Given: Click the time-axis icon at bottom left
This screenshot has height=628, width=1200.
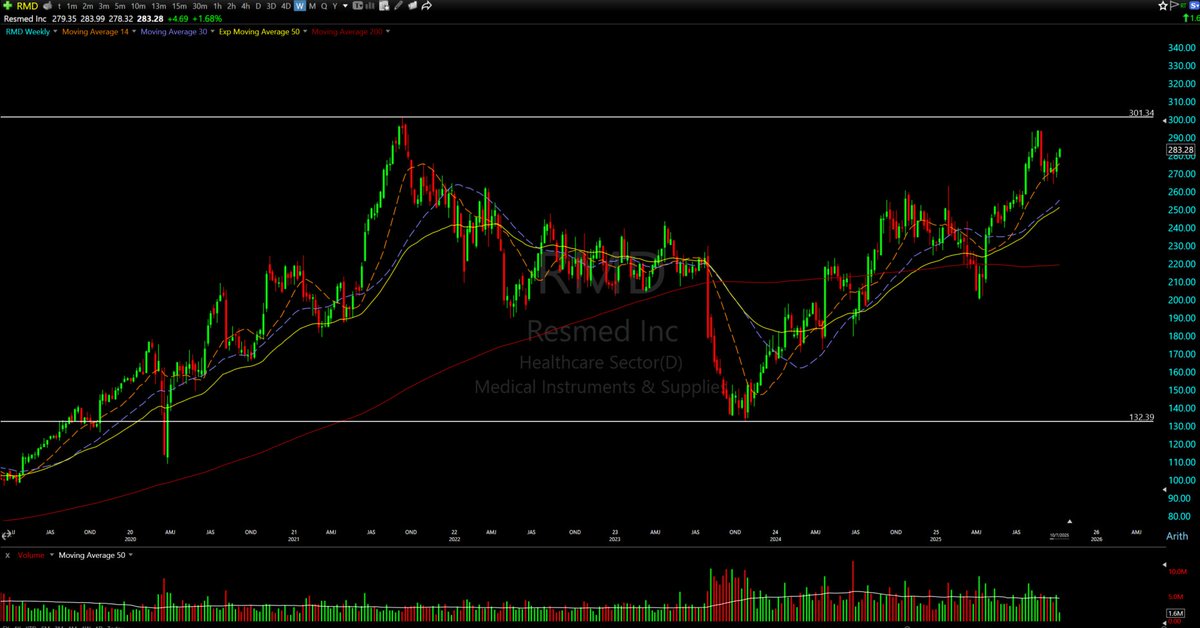Looking at the screenshot, I should coord(9,537).
